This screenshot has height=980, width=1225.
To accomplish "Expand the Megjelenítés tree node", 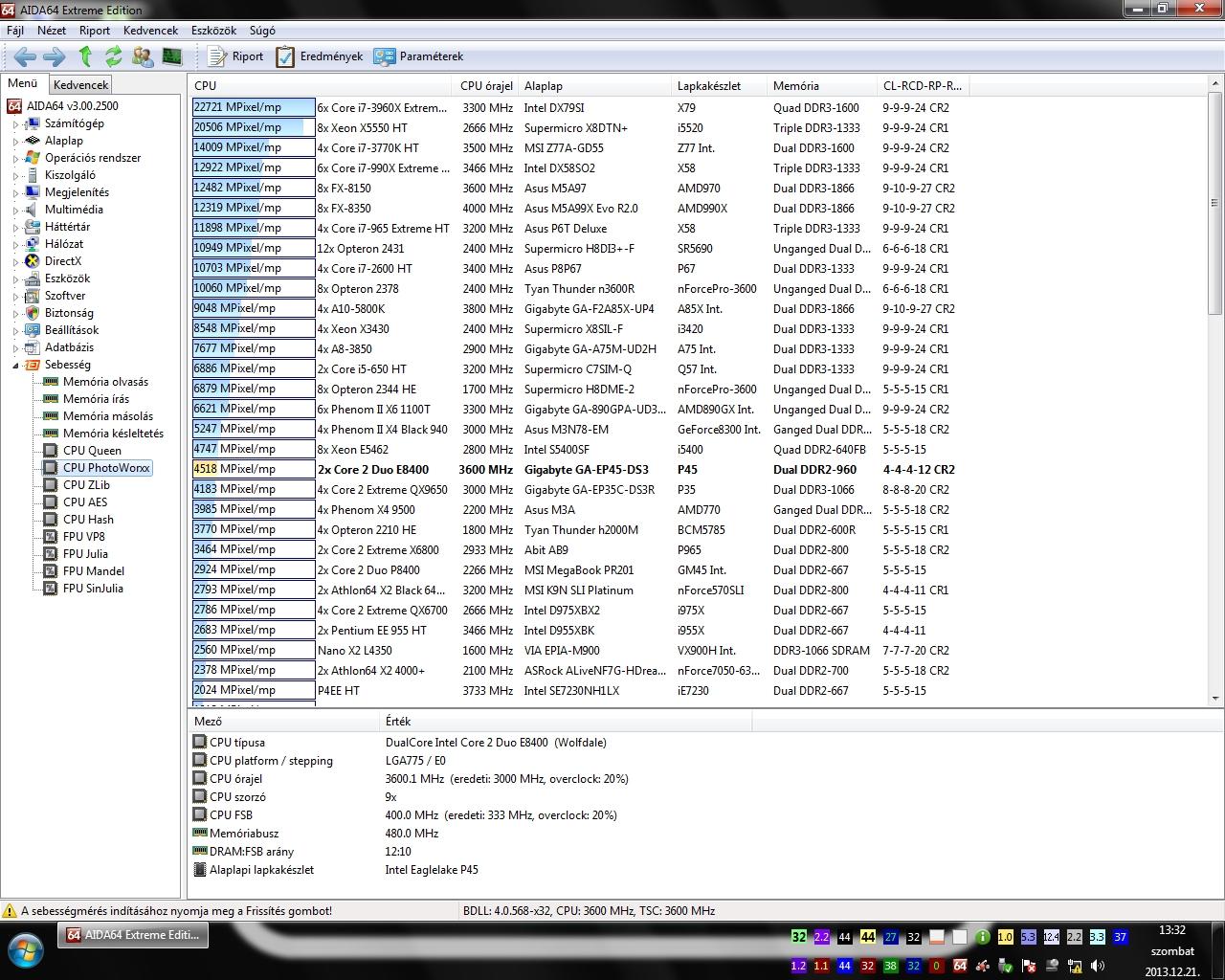I will point(15,192).
